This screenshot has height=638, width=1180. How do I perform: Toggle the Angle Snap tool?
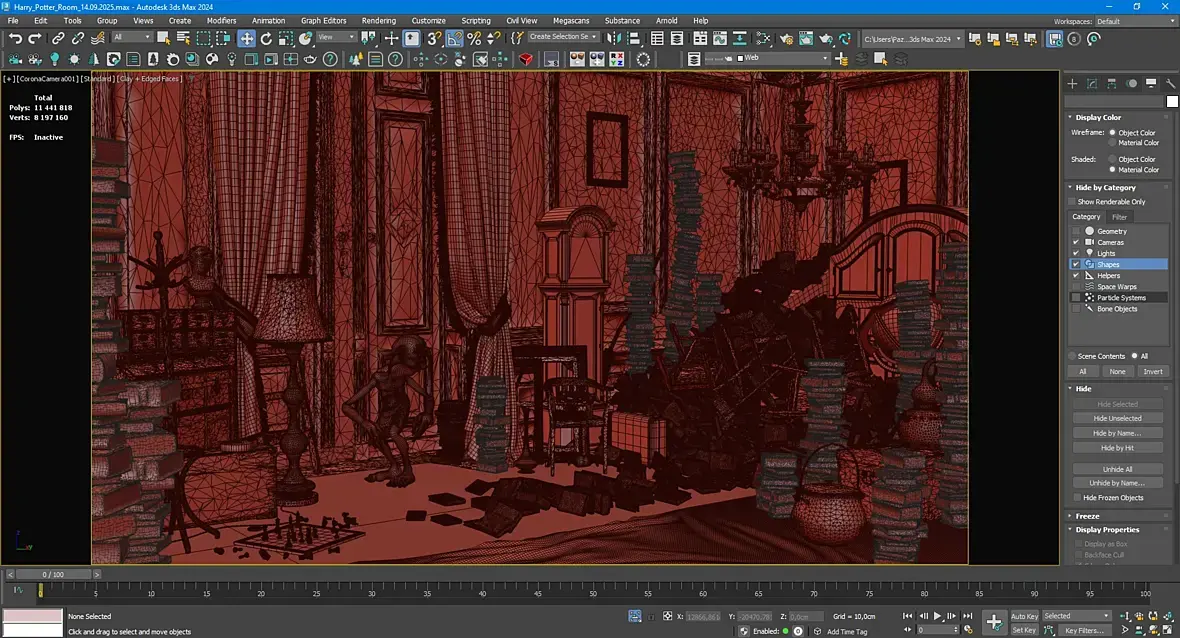tap(454, 38)
